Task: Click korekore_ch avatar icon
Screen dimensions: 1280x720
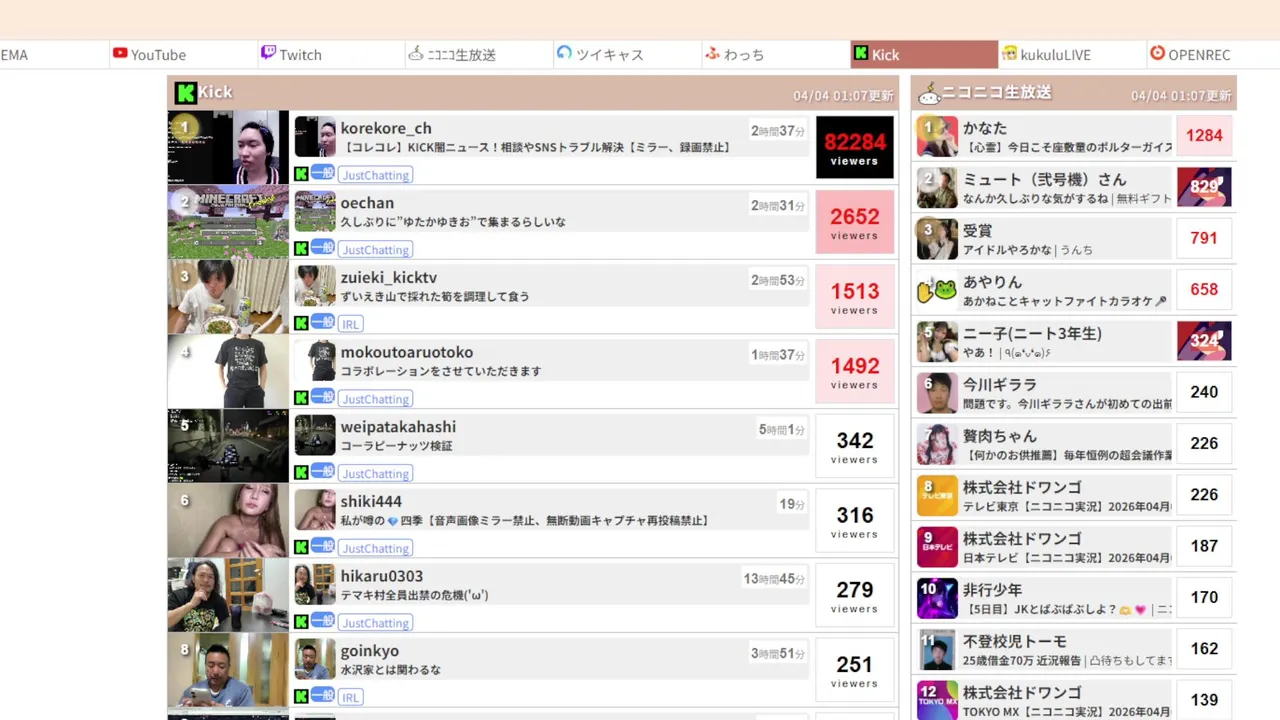Action: pyautogui.click(x=315, y=137)
